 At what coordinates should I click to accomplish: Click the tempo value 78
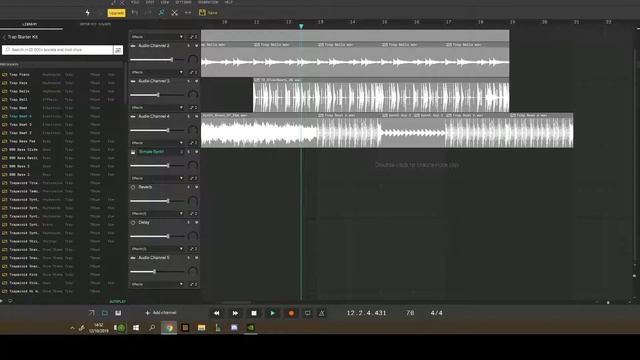[410, 313]
